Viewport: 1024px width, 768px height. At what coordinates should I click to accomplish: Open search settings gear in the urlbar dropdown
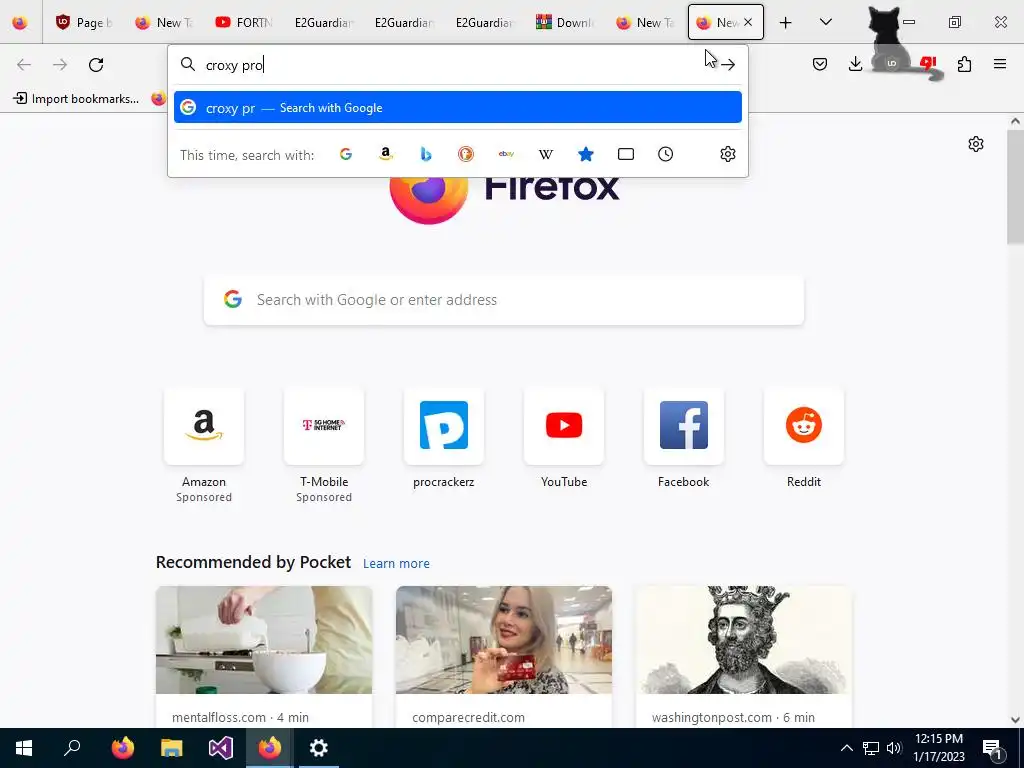(728, 154)
